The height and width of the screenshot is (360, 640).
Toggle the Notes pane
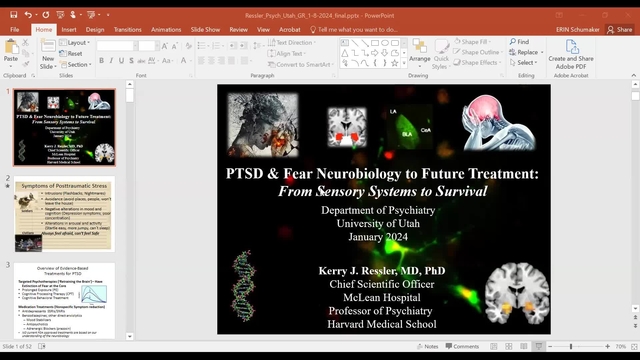(x=428, y=346)
